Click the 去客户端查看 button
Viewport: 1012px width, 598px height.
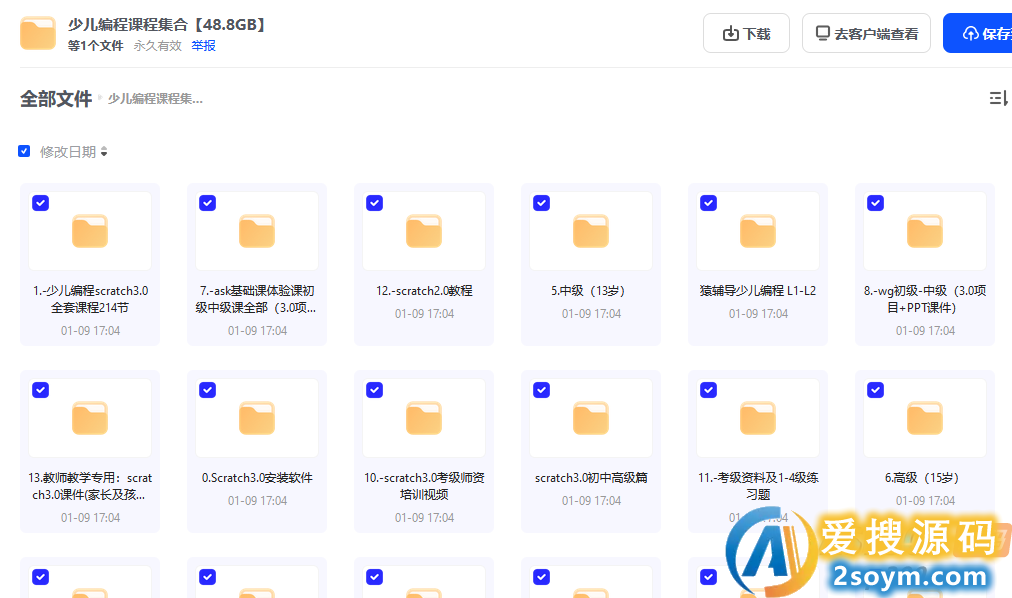coord(866,34)
